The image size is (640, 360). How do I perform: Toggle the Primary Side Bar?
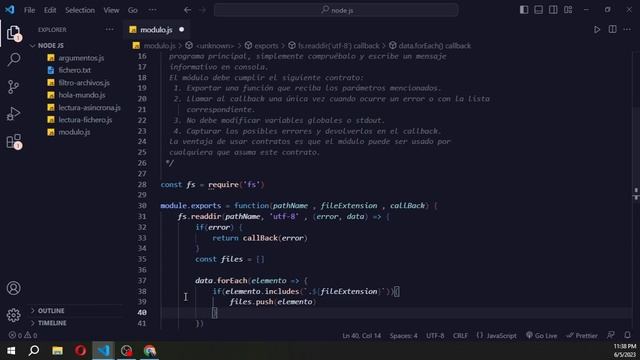[524, 10]
